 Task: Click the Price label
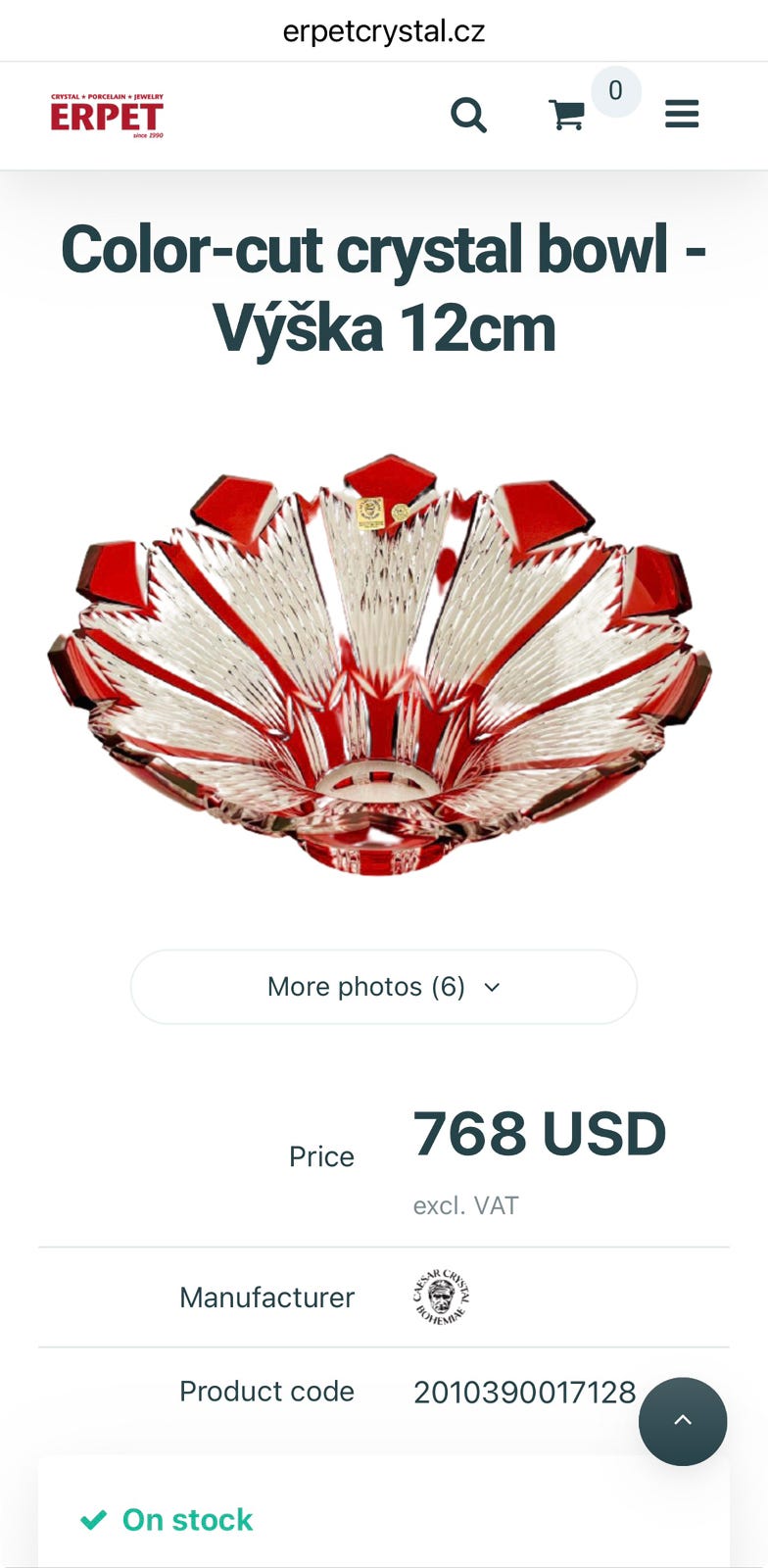(x=321, y=1156)
